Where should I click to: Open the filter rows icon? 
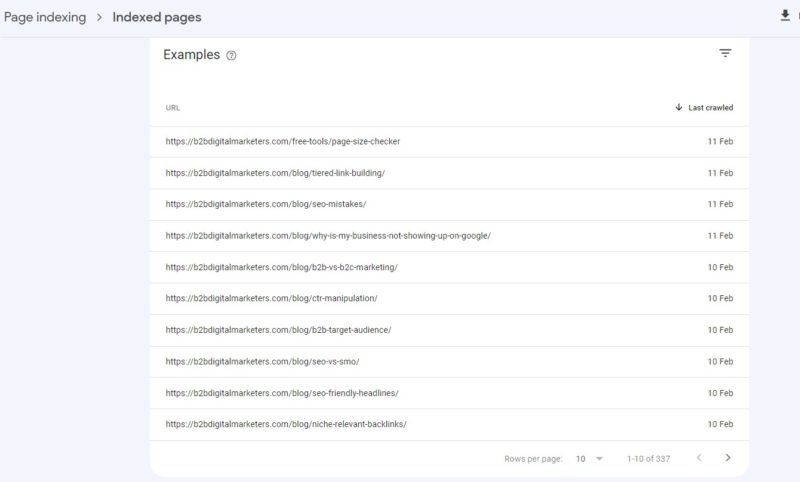(725, 54)
